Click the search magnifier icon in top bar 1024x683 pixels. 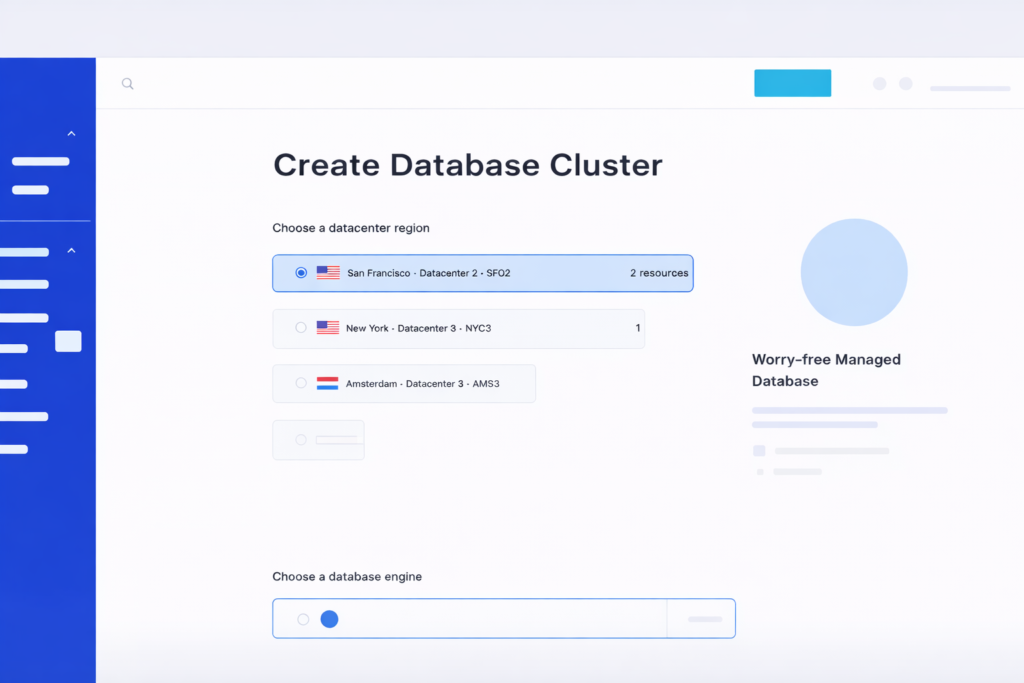pos(127,84)
